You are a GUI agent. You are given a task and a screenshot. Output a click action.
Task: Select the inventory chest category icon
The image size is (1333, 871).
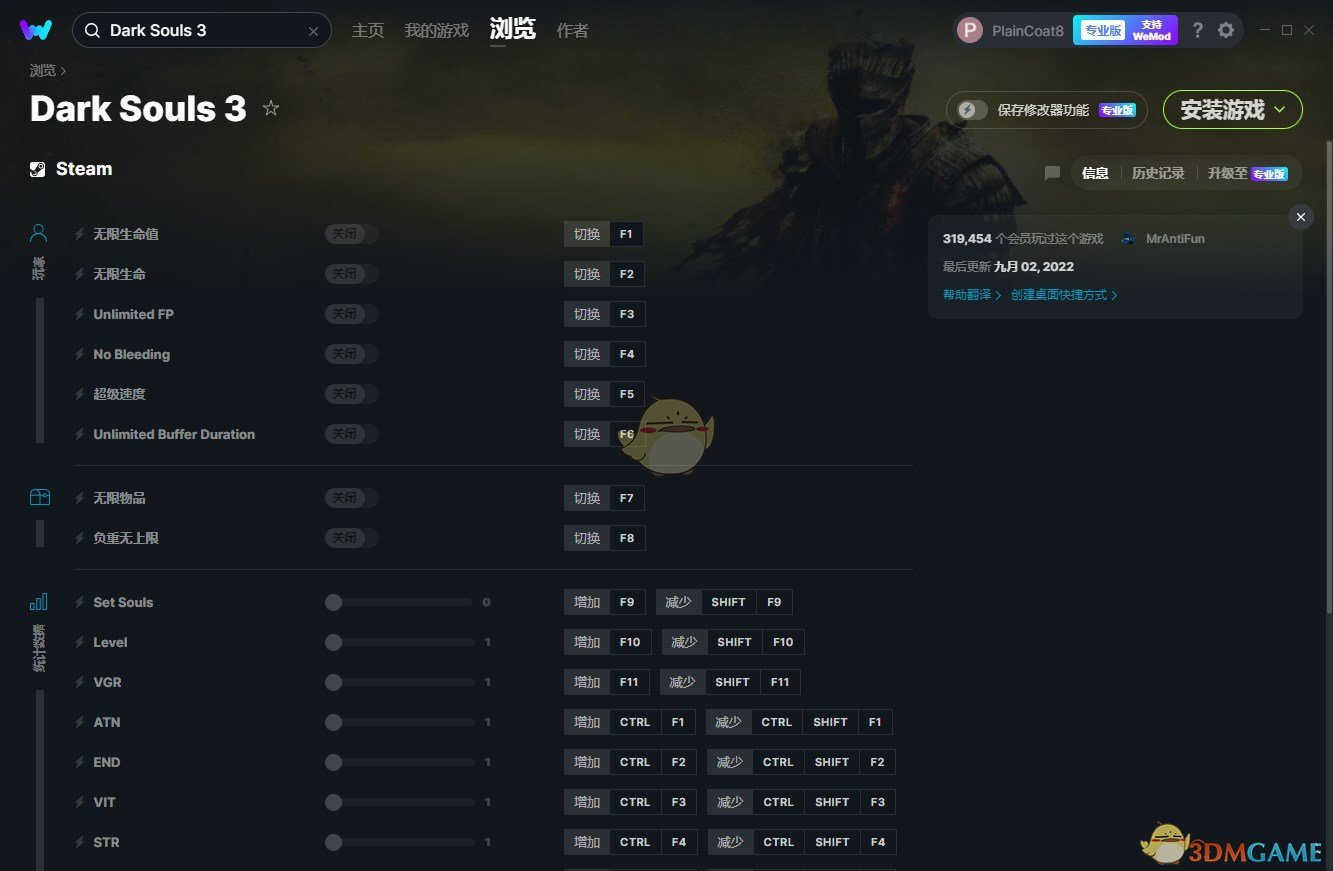pyautogui.click(x=39, y=497)
